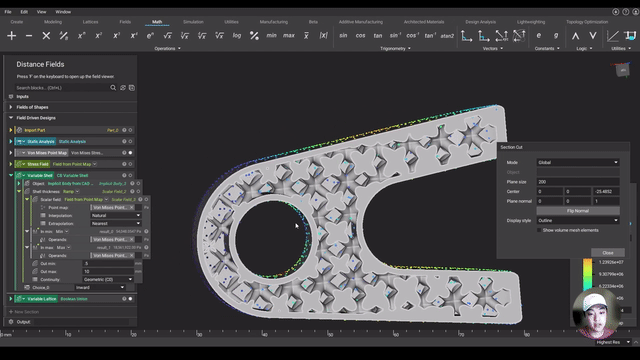This screenshot has height=360, width=640.
Task: Click the Close button in Section Cut
Action: (x=607, y=253)
